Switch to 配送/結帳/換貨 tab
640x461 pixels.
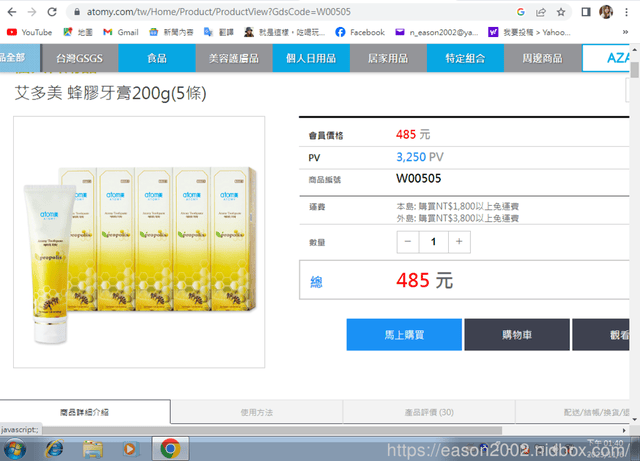pos(573,412)
